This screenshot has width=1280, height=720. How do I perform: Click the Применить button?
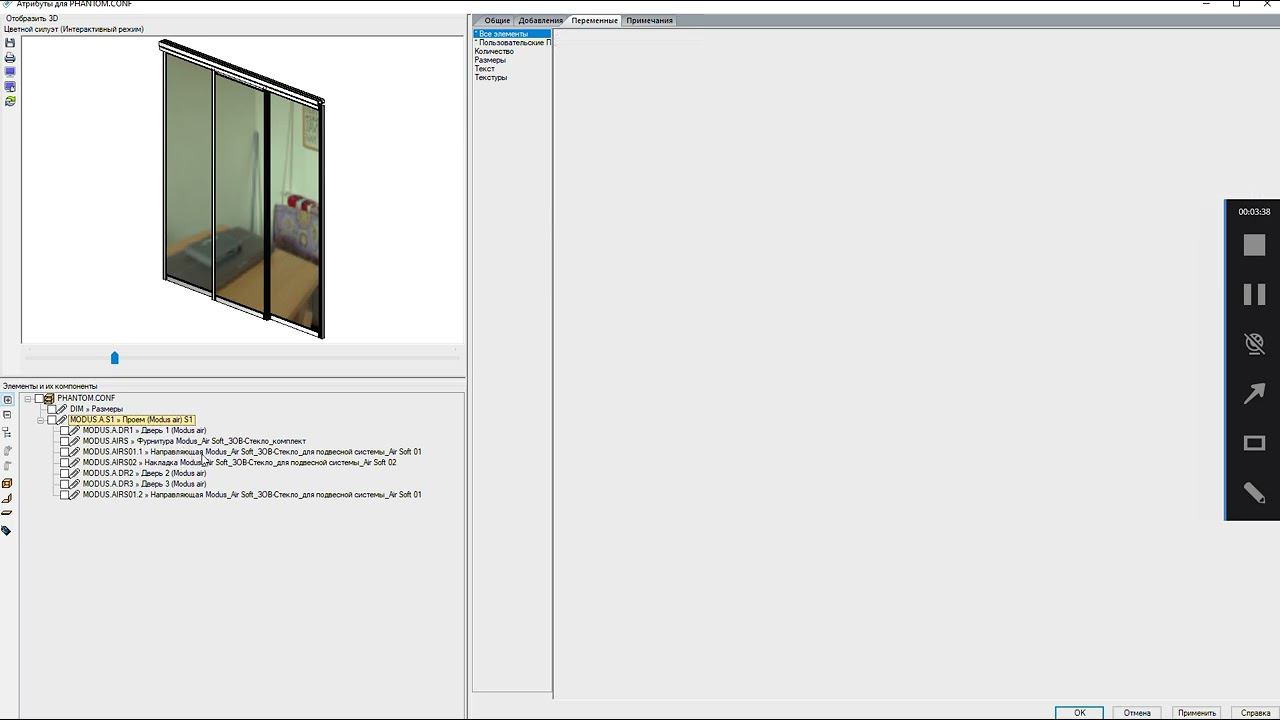click(x=1197, y=713)
